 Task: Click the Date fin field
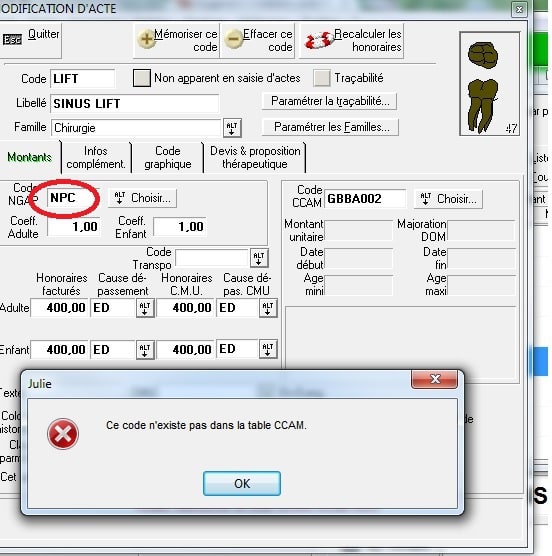coord(481,258)
